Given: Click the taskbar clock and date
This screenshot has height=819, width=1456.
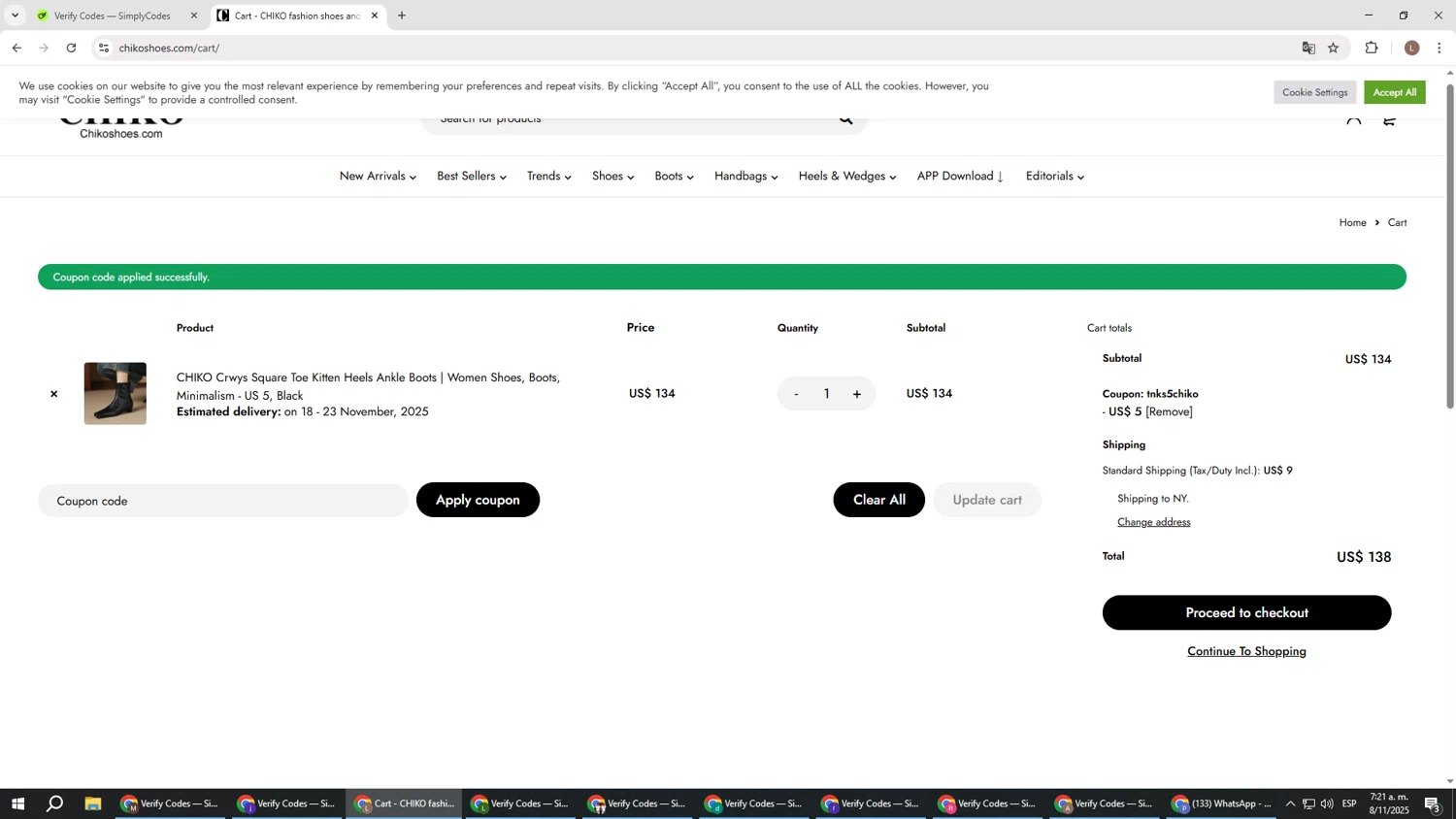Looking at the screenshot, I should click(1389, 803).
